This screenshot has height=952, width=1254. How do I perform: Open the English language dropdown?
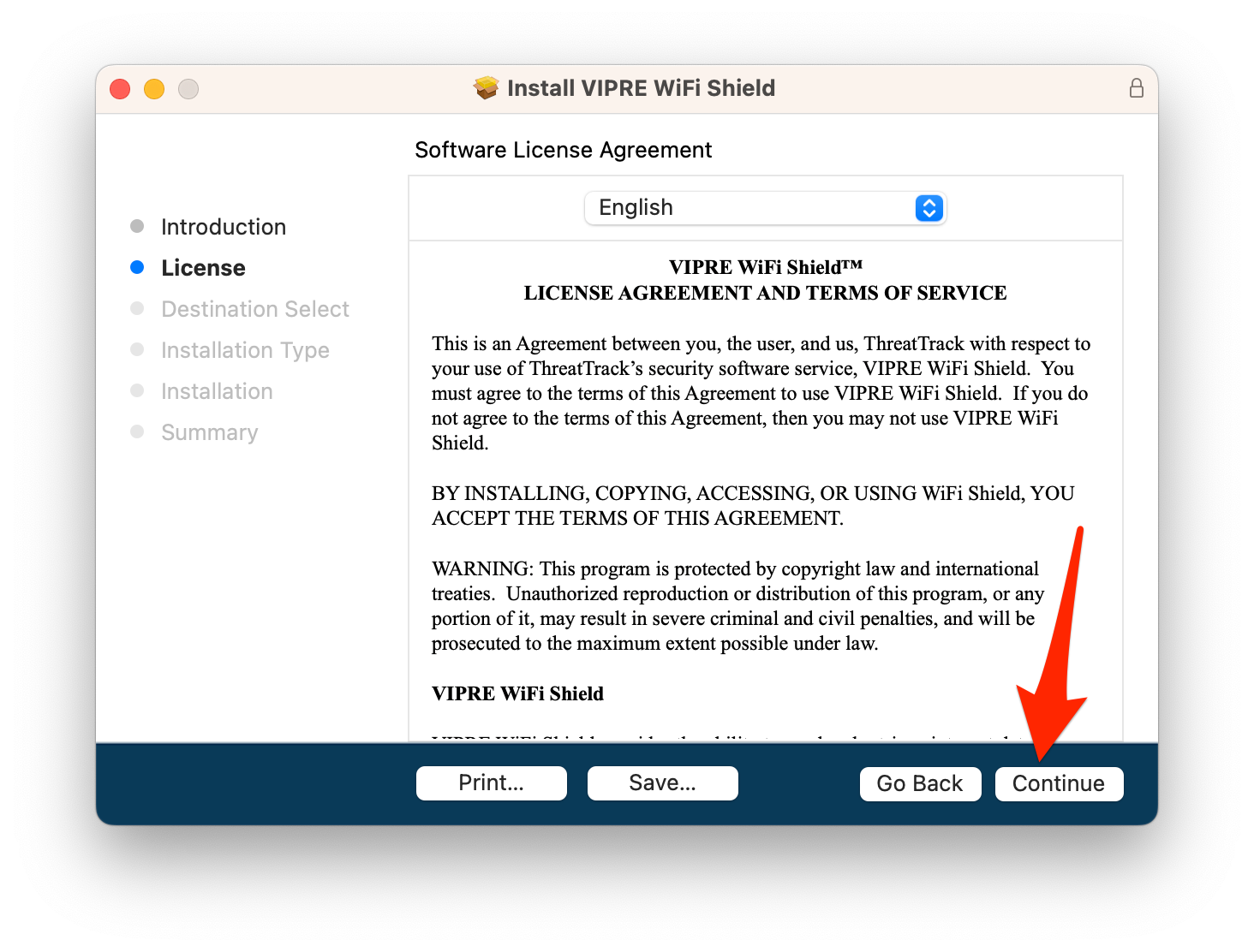[x=764, y=208]
